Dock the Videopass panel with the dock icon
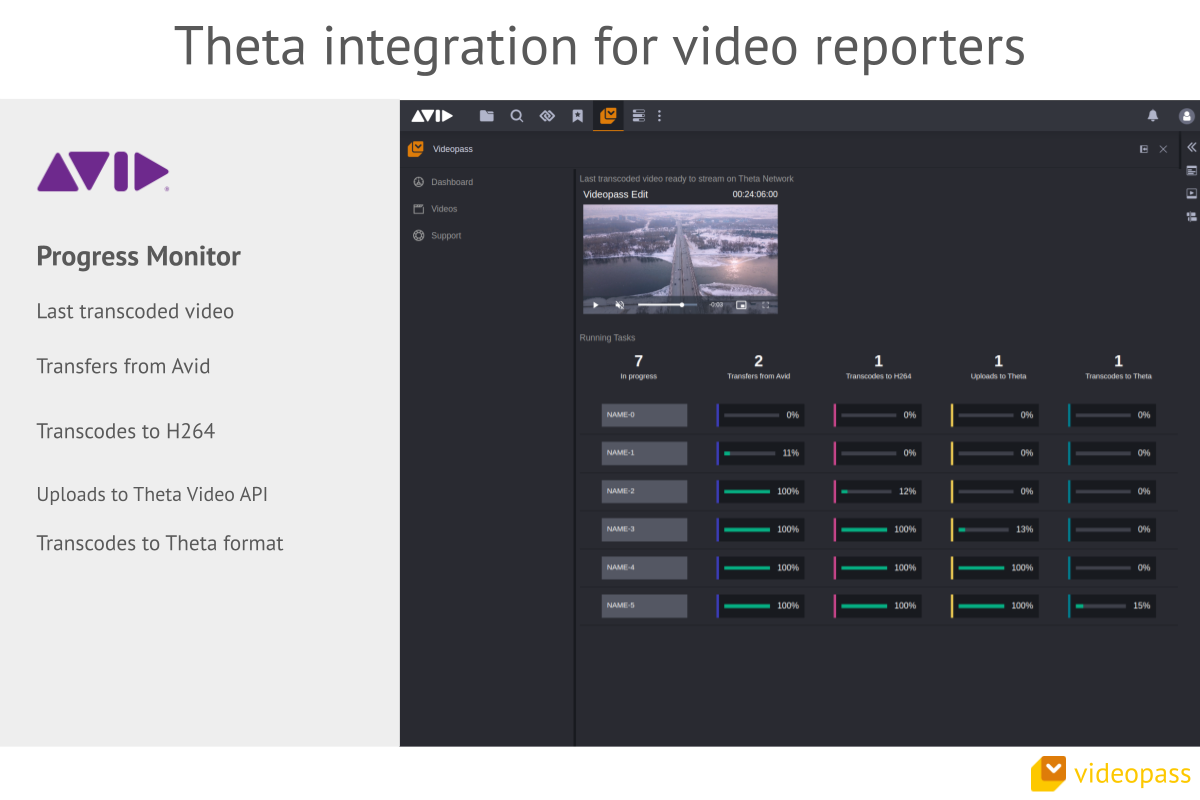This screenshot has height=800, width=1200. (x=1144, y=149)
